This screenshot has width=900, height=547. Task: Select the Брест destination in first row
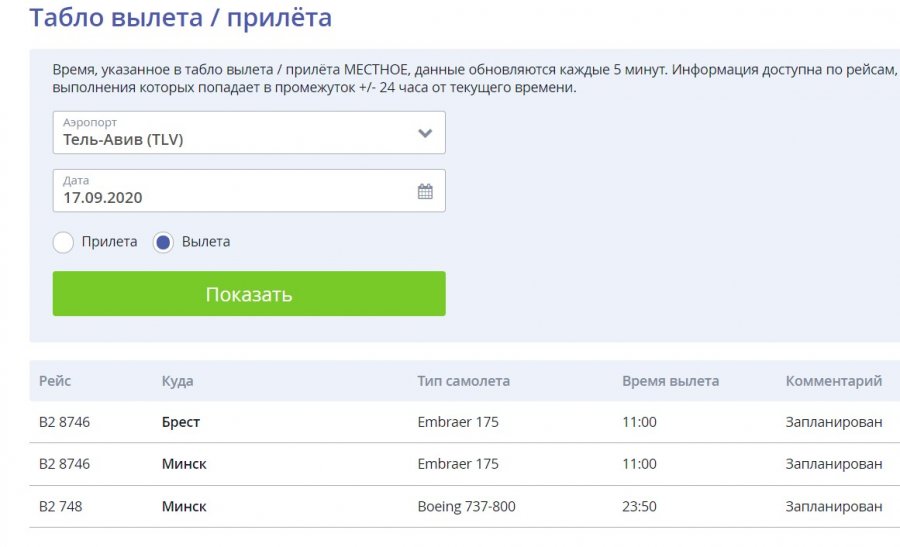click(x=181, y=422)
